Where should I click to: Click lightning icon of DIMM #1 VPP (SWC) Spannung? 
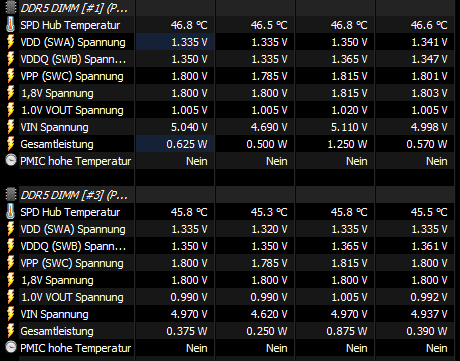tap(11, 76)
